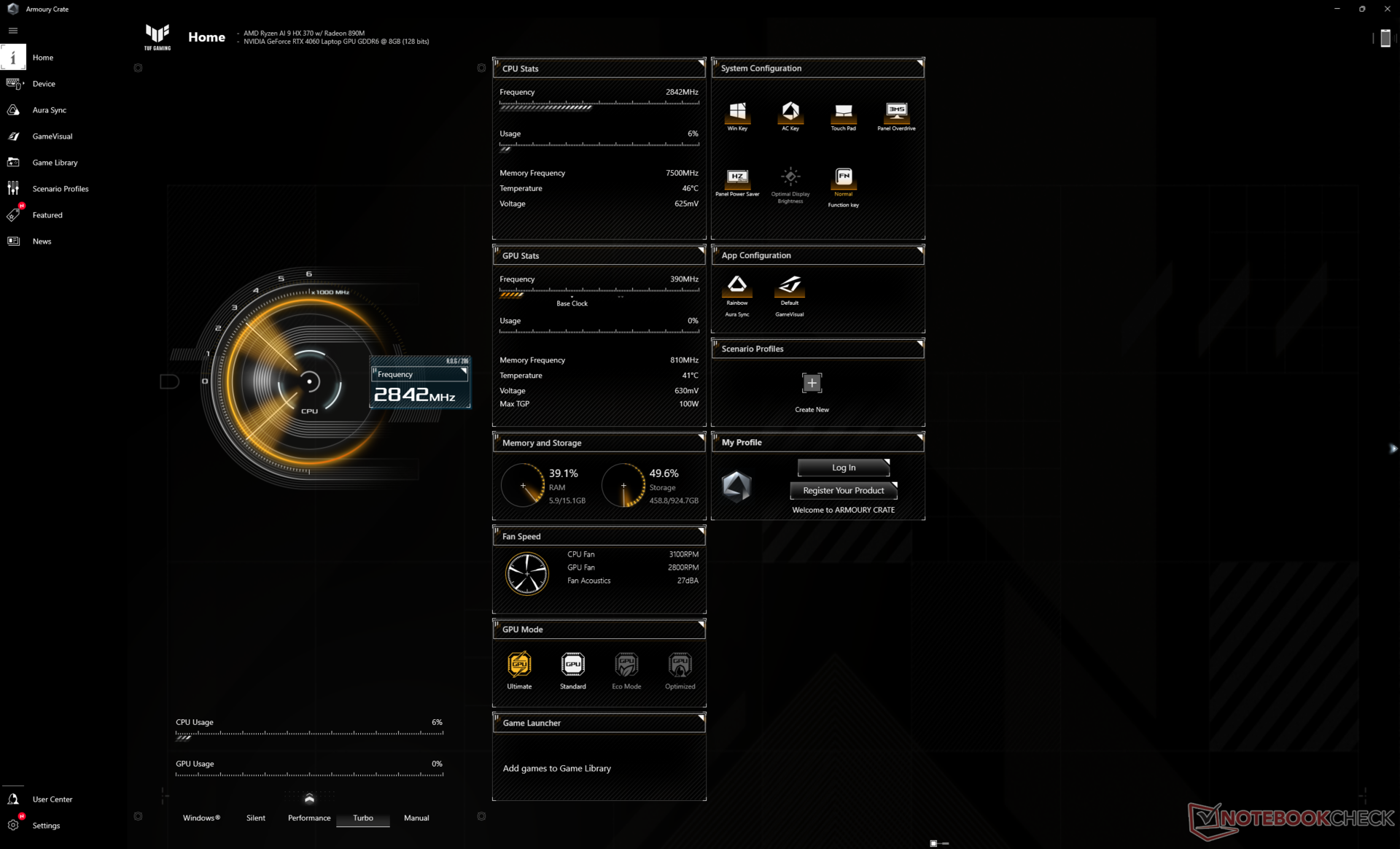
Task: Select Ultimate GPU mode icon
Action: [519, 664]
